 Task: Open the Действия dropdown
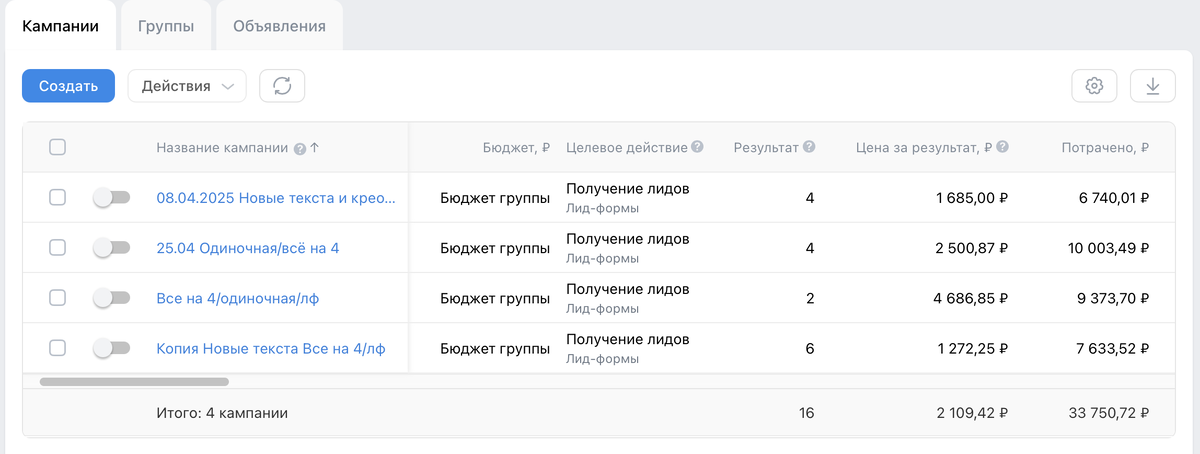[x=187, y=86]
